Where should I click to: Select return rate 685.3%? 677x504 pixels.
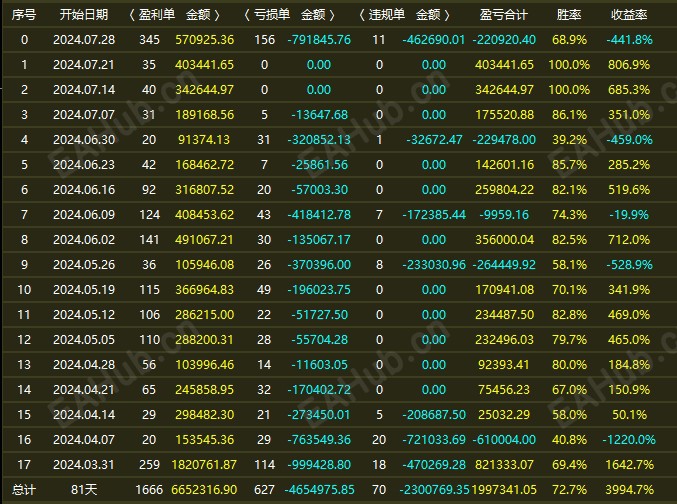[x=629, y=90]
